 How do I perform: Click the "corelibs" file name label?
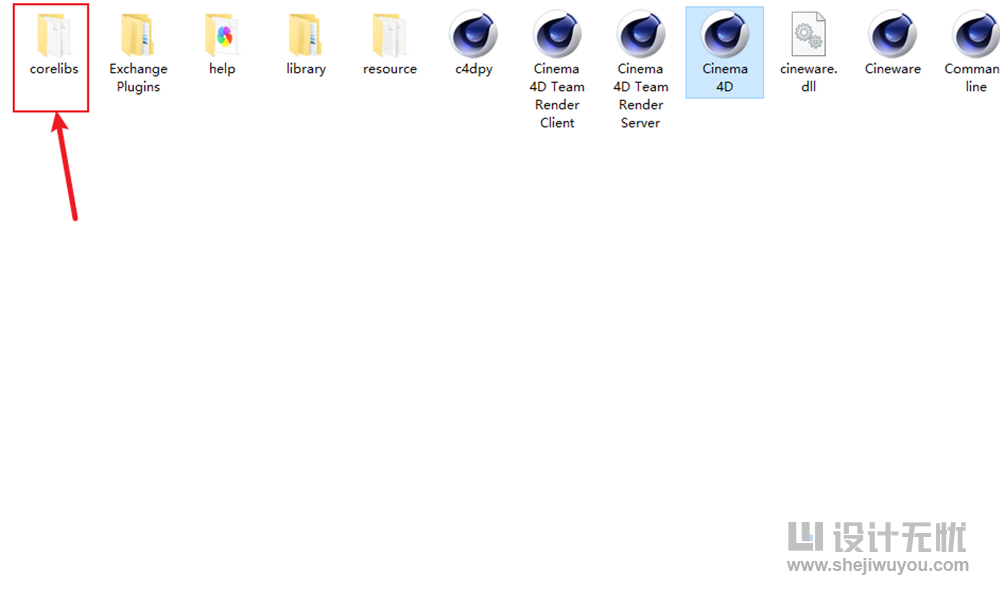pos(54,69)
